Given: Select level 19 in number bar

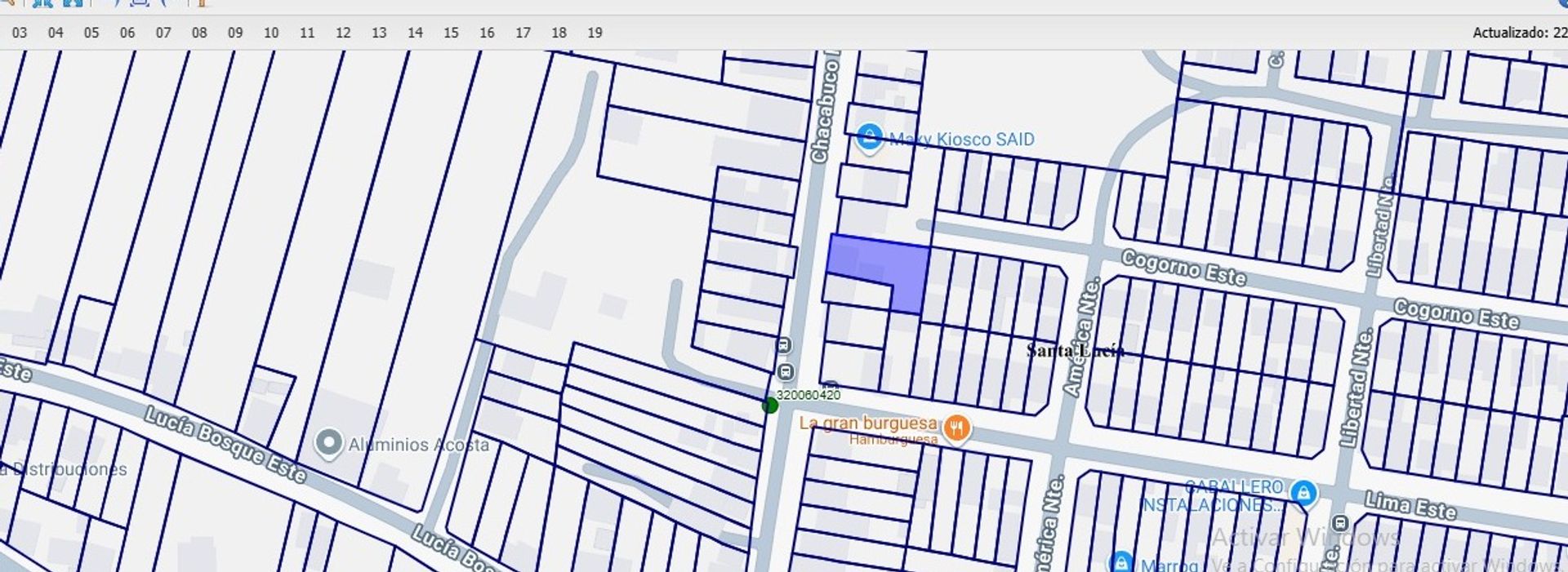Looking at the screenshot, I should (594, 33).
